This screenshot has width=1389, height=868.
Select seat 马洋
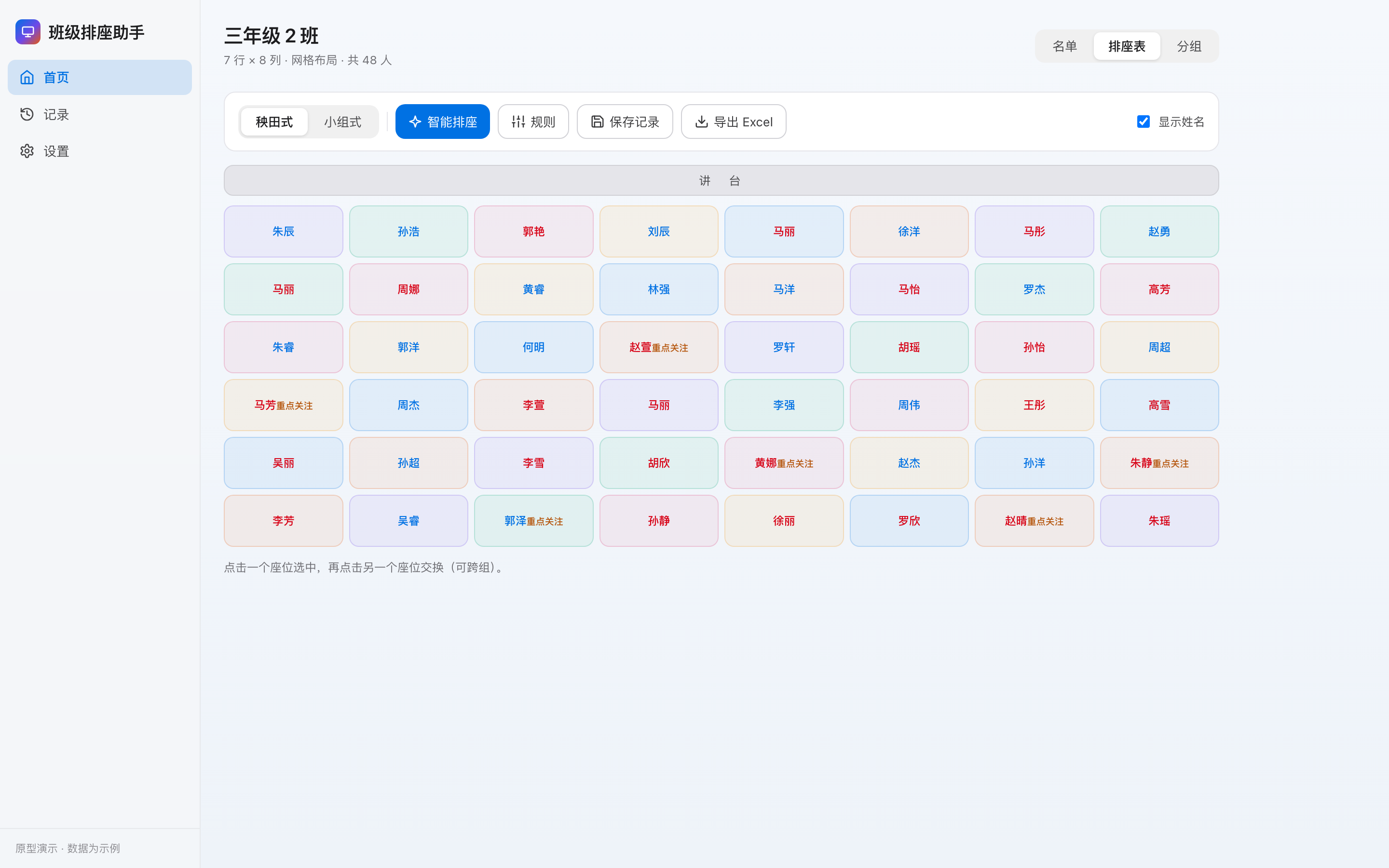tap(784, 289)
